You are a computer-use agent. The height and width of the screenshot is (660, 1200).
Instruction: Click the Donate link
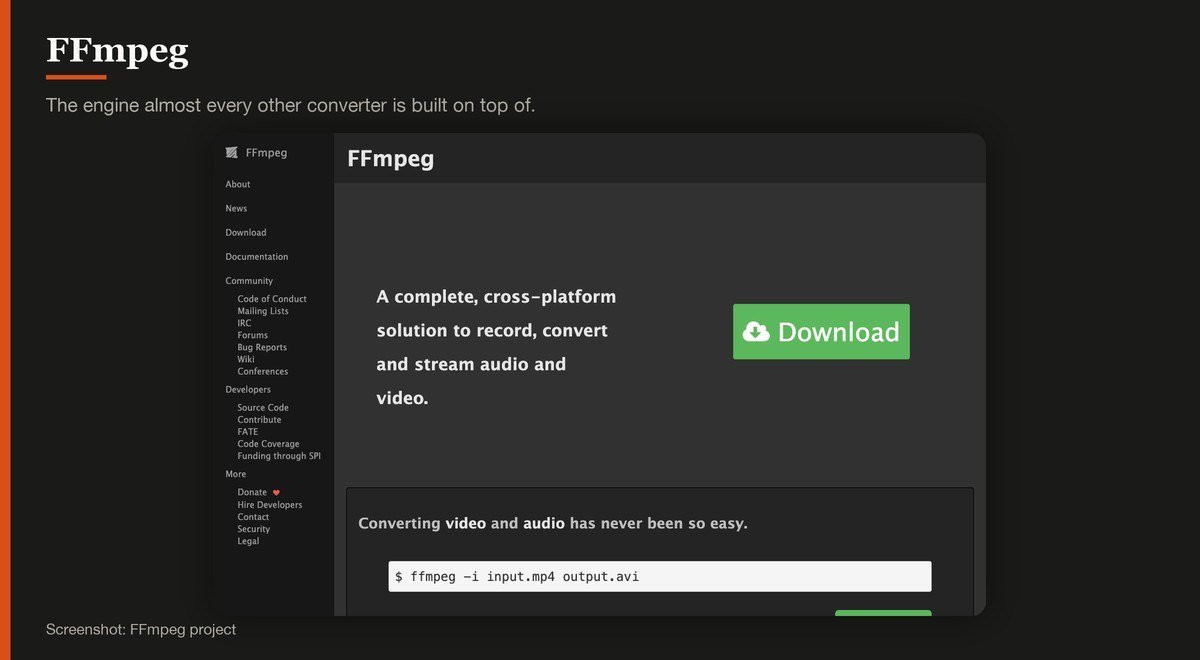(252, 492)
